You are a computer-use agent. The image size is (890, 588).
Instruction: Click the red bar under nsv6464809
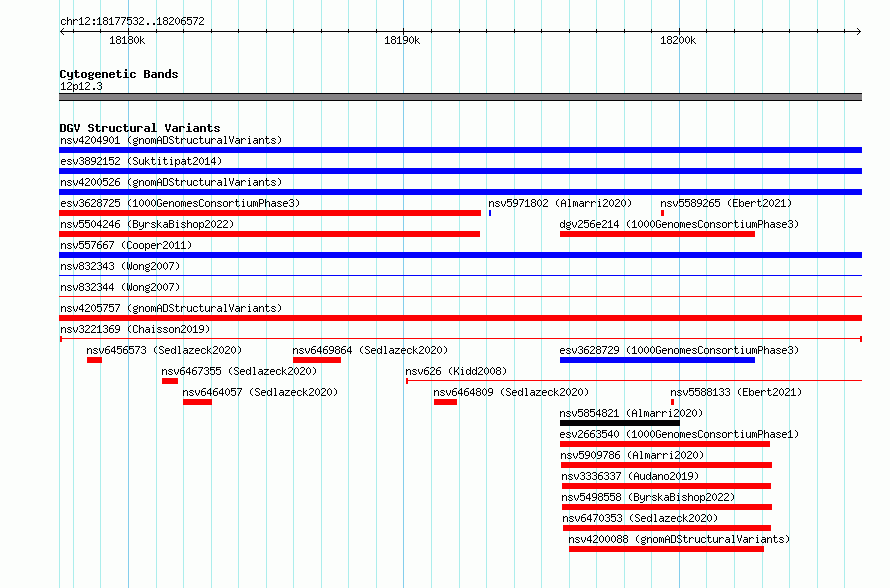click(446, 402)
